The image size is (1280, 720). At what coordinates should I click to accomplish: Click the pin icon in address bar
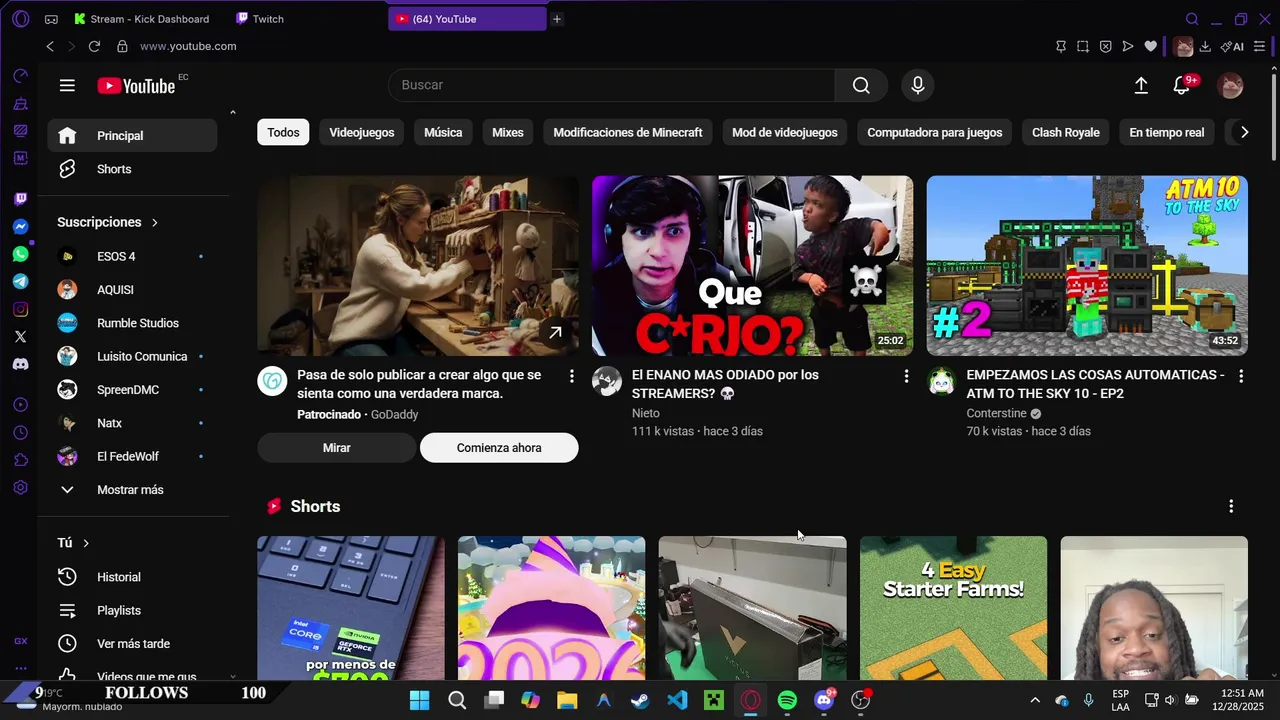pyautogui.click(x=1061, y=46)
